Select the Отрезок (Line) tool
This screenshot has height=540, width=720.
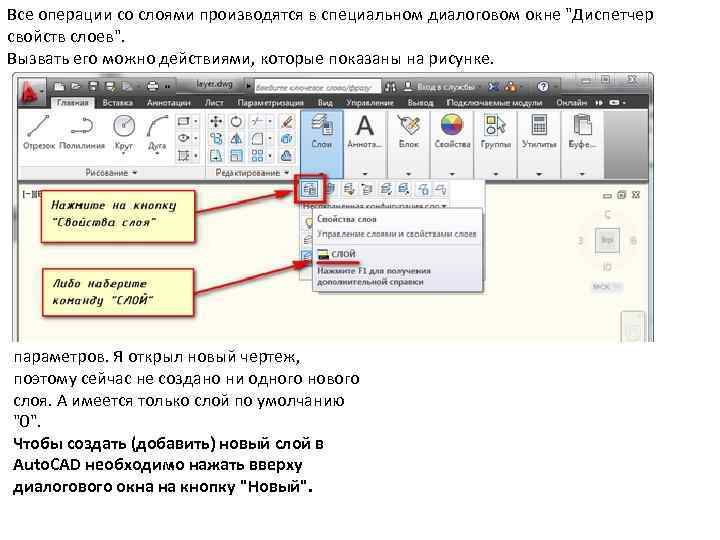(x=39, y=132)
